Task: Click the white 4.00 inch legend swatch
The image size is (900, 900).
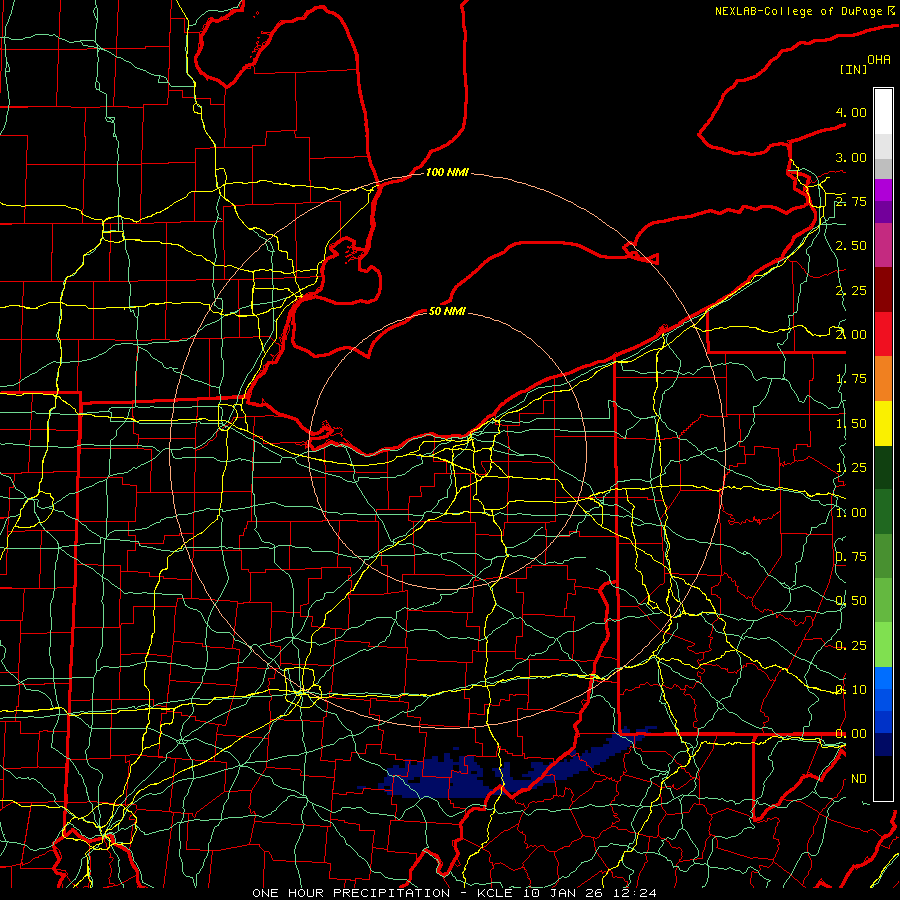Action: pos(883,112)
